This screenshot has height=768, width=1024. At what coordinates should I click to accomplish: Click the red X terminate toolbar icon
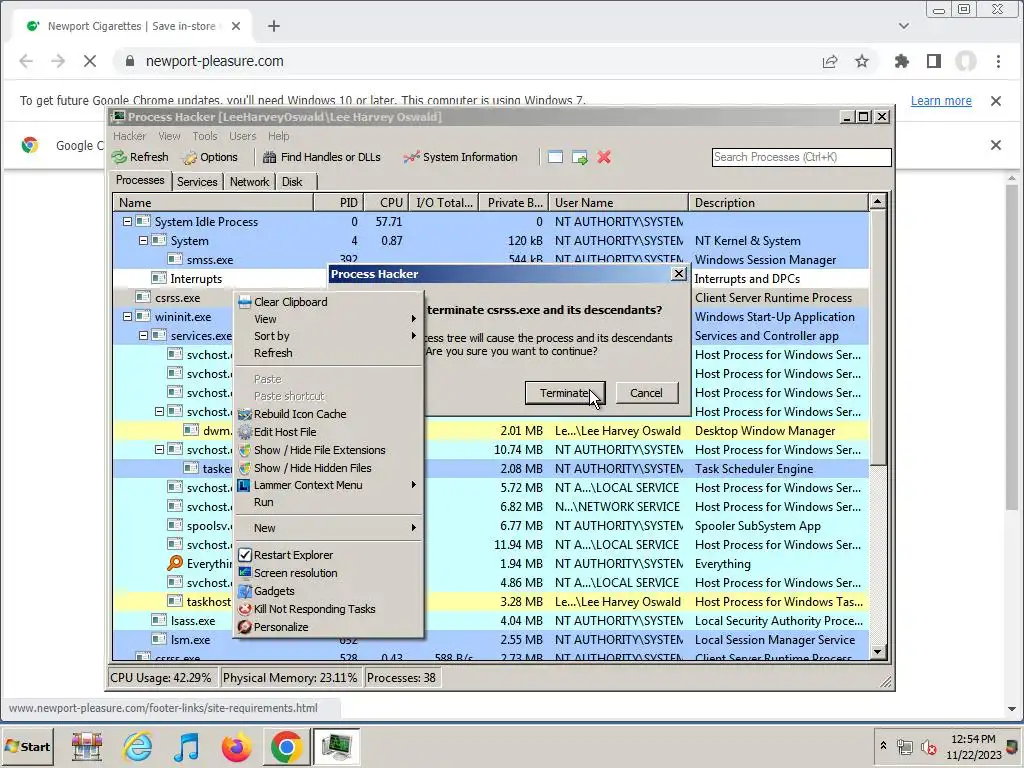pyautogui.click(x=604, y=157)
